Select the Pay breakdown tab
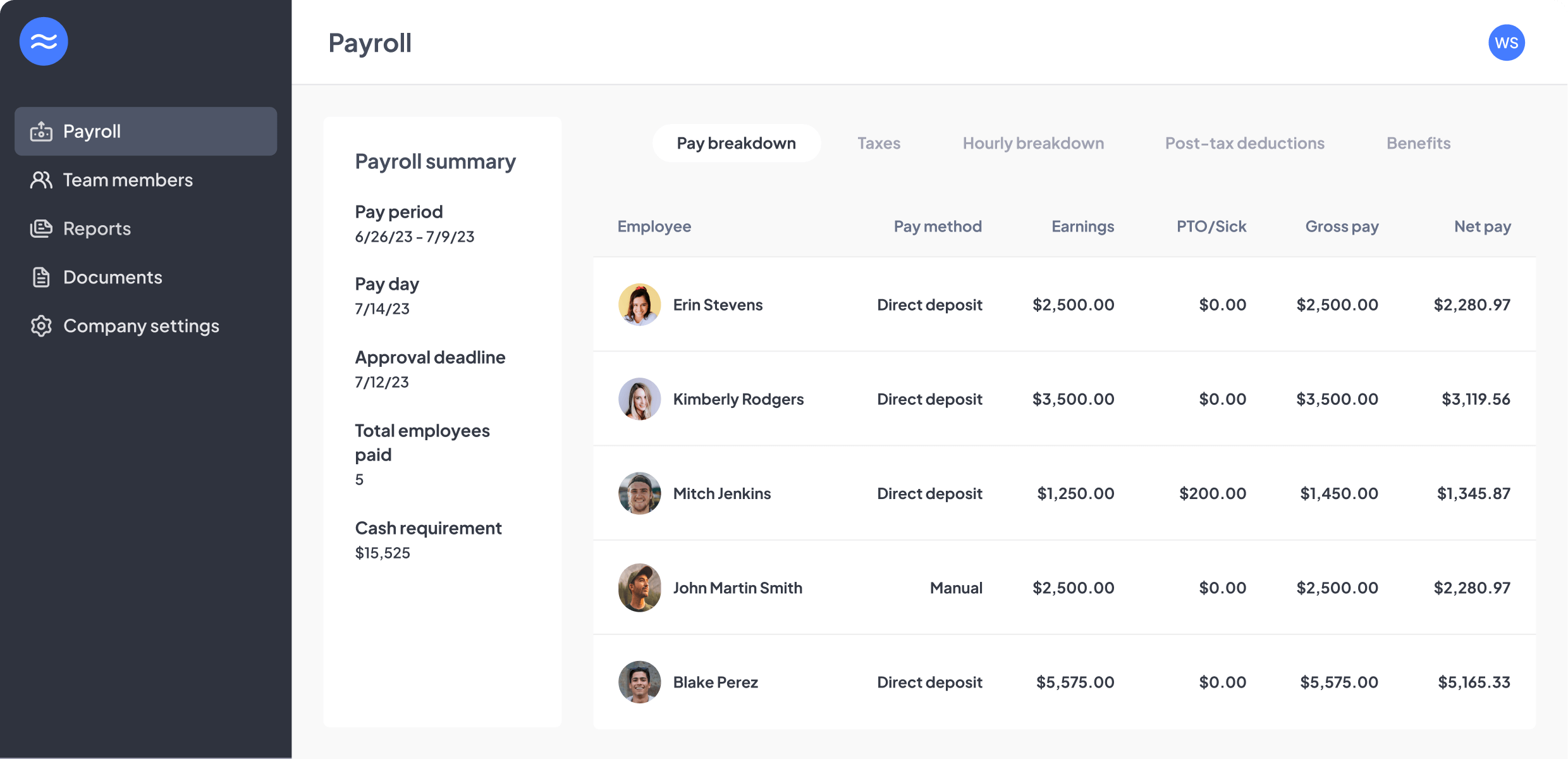This screenshot has width=1568, height=759. click(737, 143)
